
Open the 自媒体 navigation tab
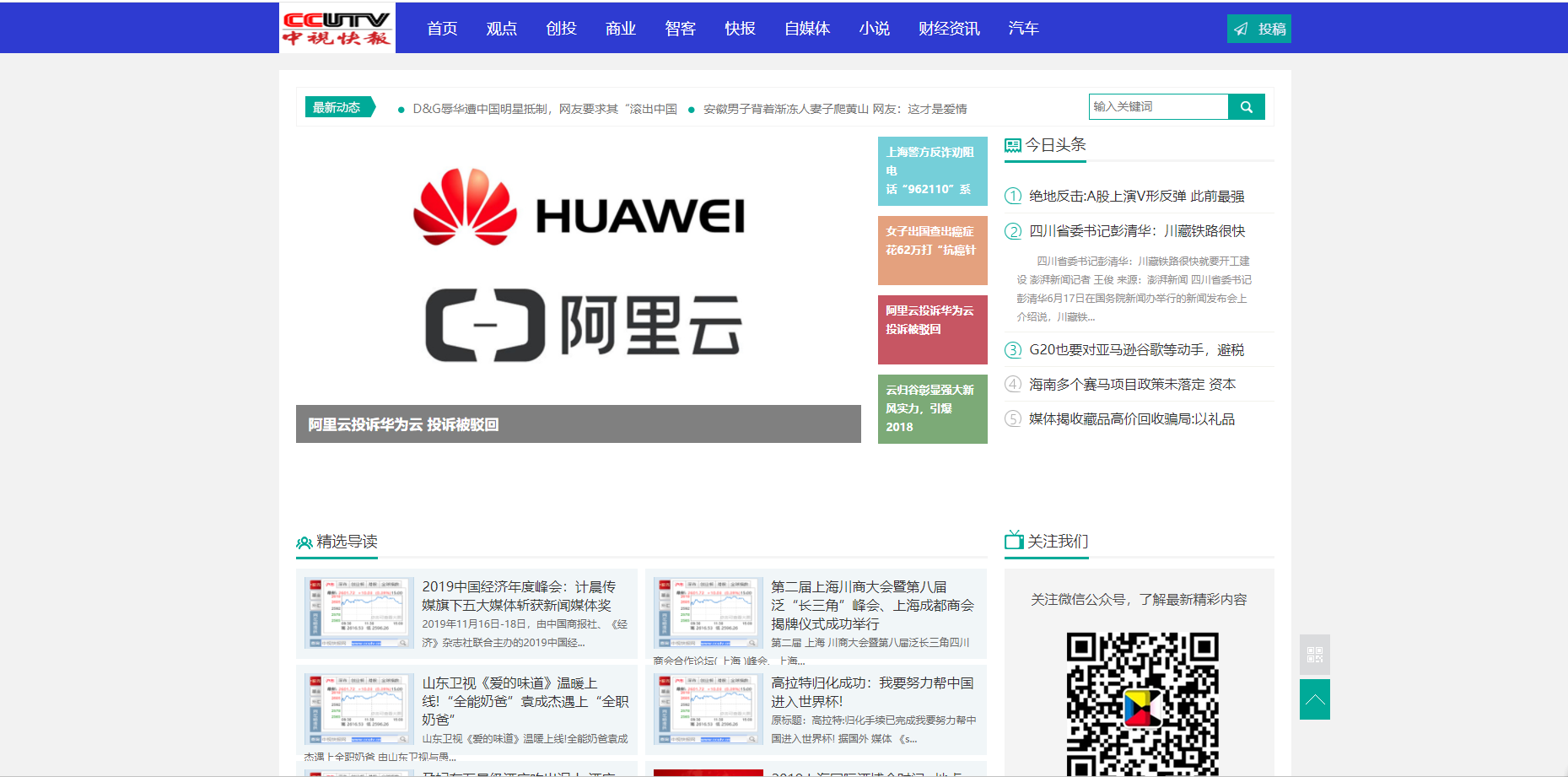[x=806, y=29]
